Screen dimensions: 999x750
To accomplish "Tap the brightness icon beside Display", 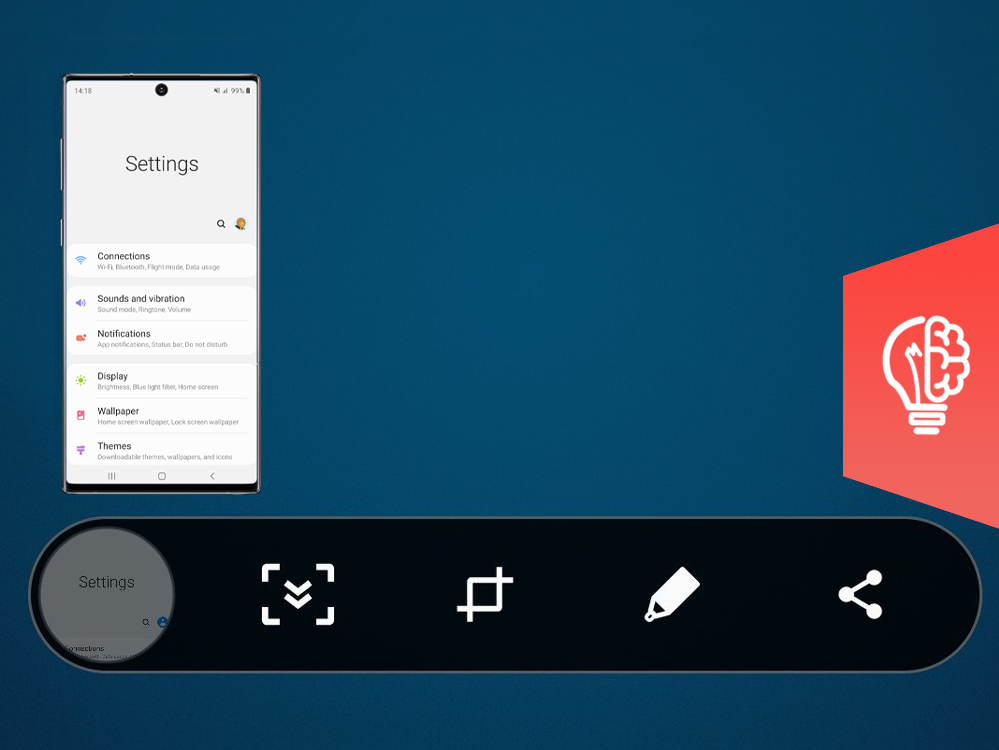I will (x=81, y=380).
